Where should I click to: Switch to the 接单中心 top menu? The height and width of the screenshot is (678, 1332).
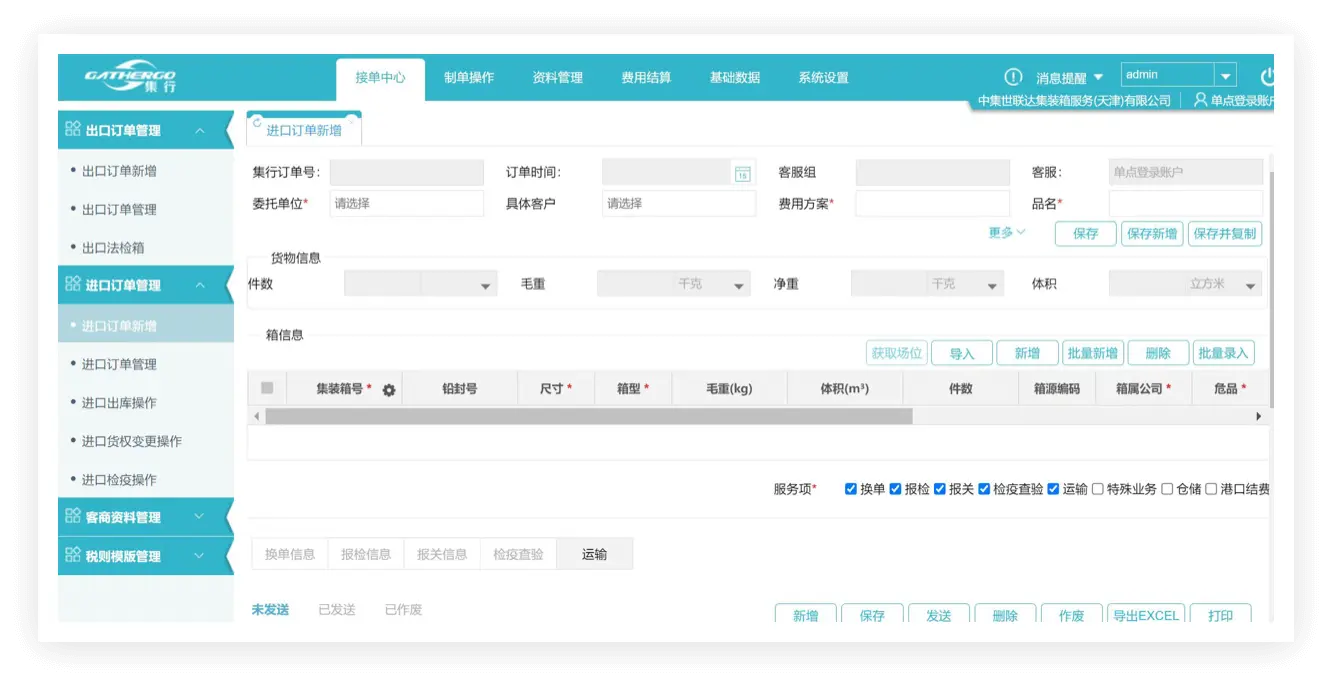click(x=380, y=78)
